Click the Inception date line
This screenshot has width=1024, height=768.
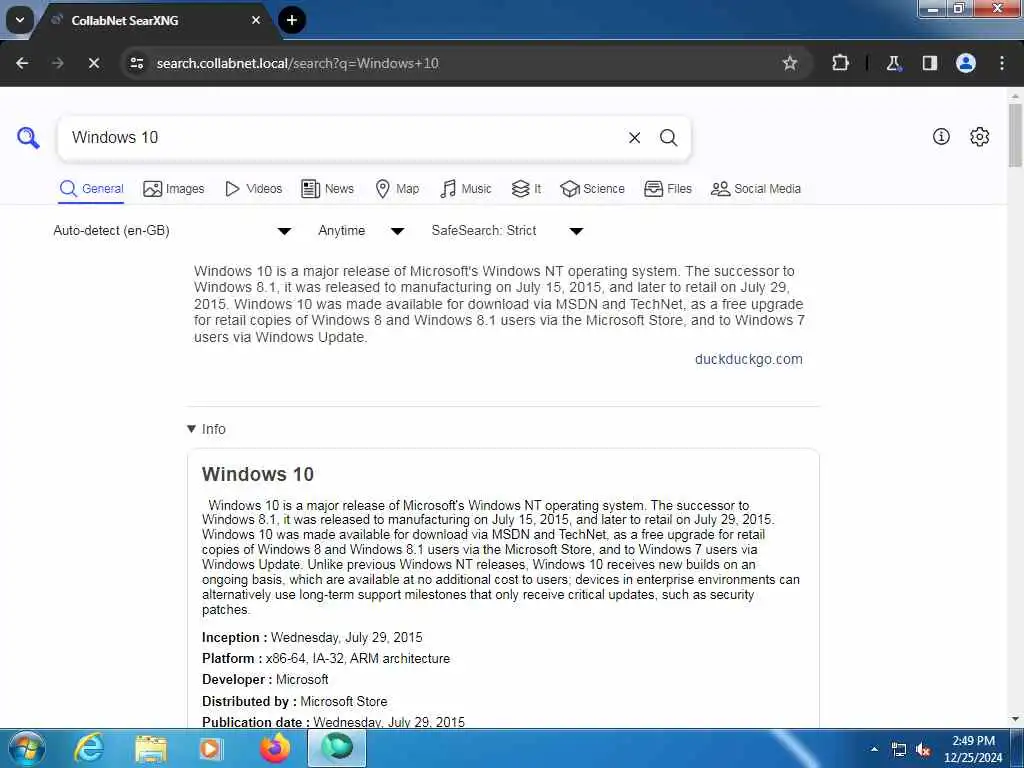(x=312, y=637)
